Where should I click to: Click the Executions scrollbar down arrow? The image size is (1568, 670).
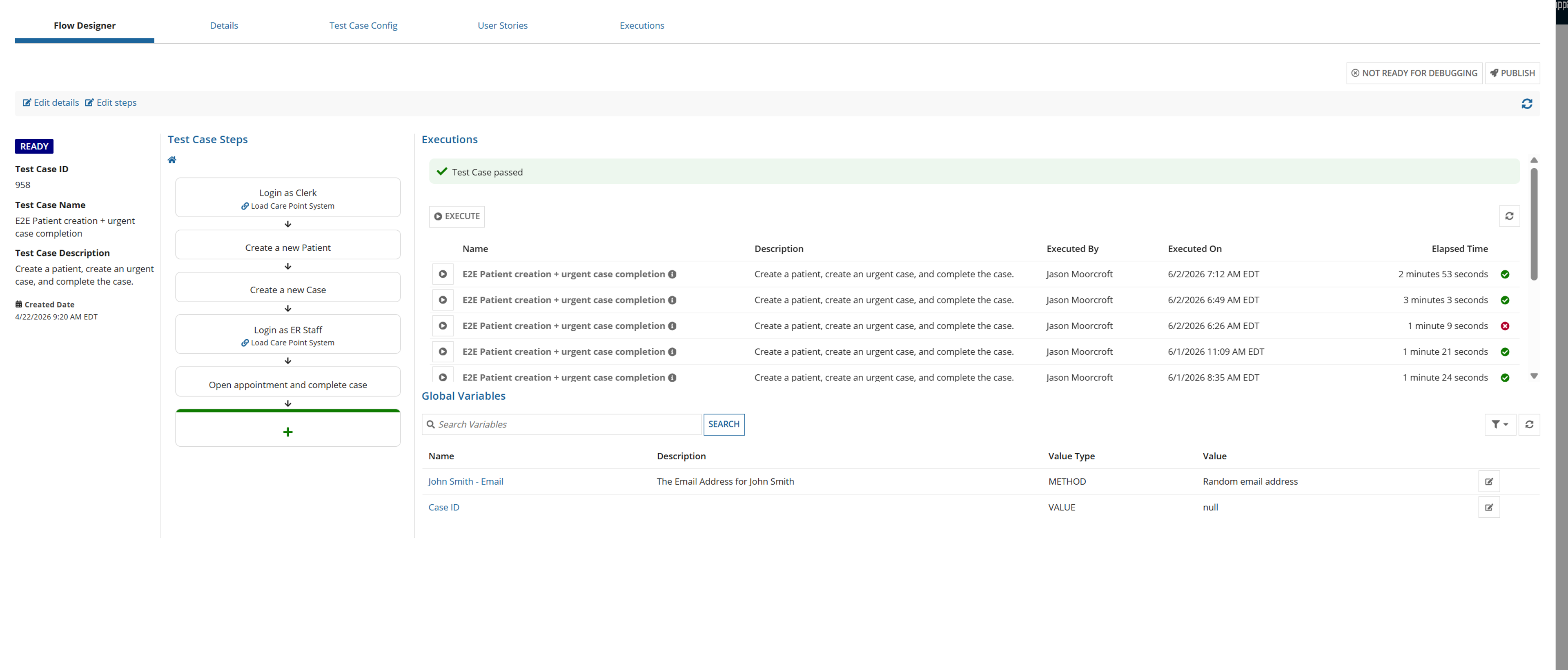1534,376
